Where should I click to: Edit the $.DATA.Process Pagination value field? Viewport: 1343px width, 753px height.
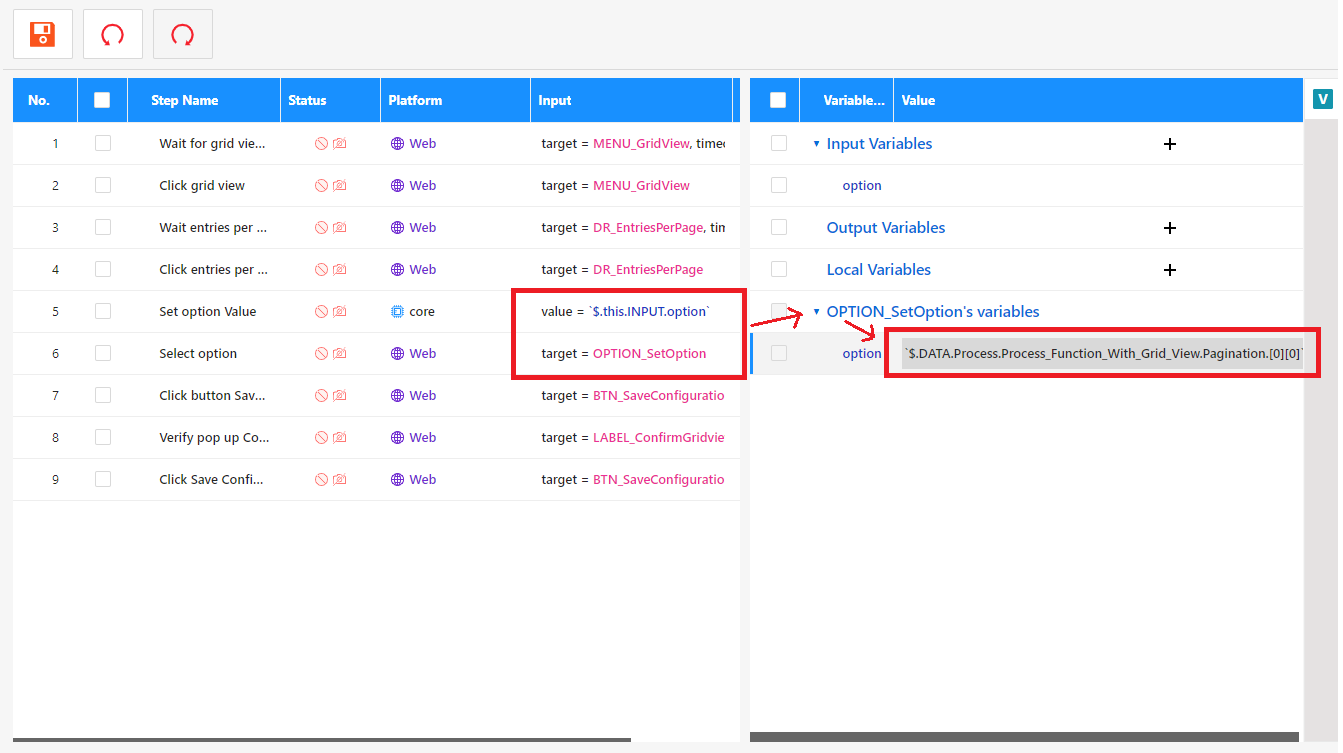click(x=1102, y=353)
